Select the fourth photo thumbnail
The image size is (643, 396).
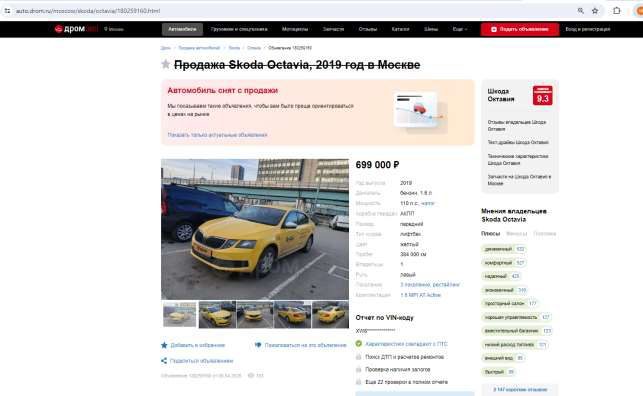[x=292, y=314]
